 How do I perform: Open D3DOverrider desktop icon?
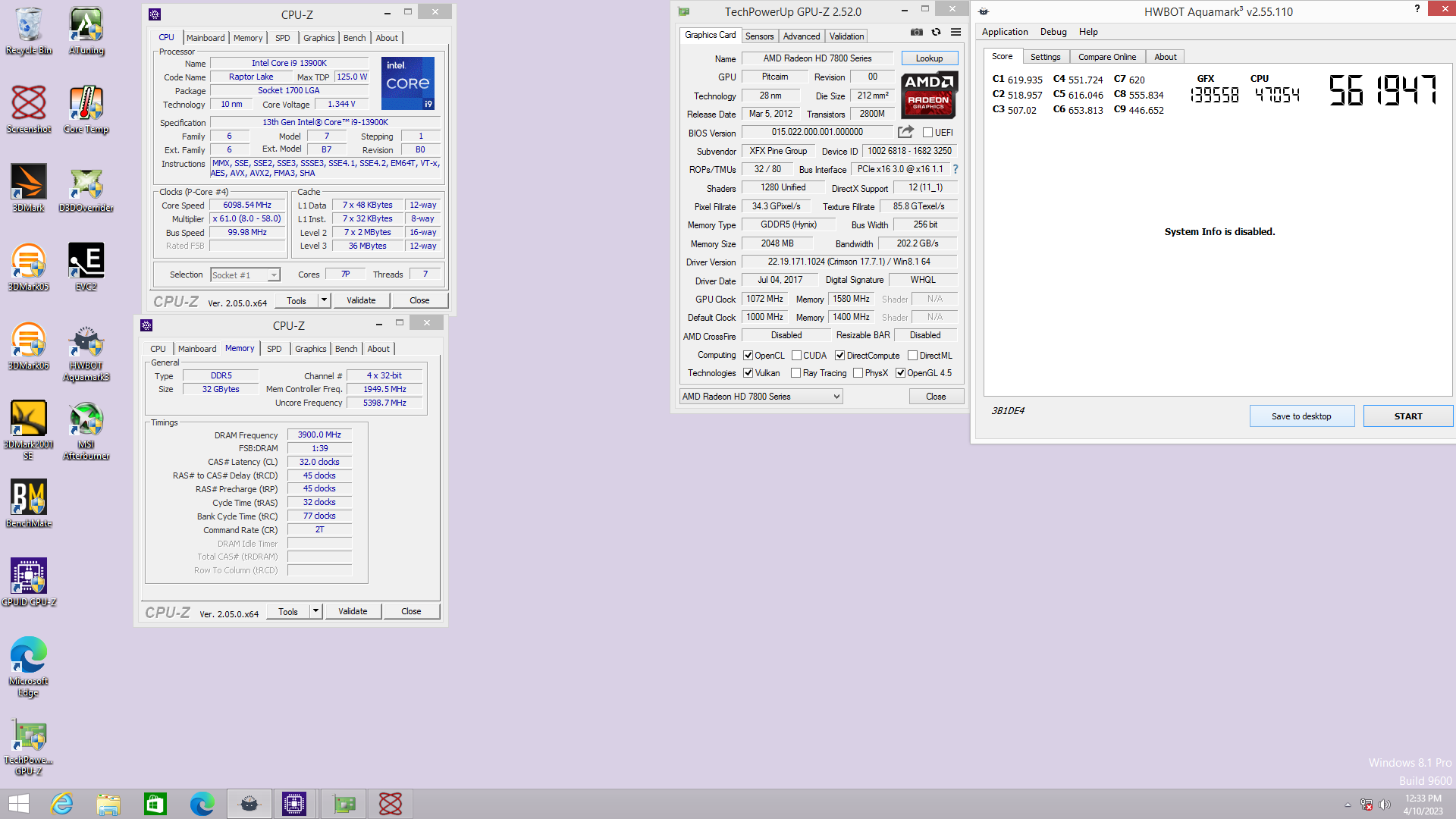(x=86, y=189)
